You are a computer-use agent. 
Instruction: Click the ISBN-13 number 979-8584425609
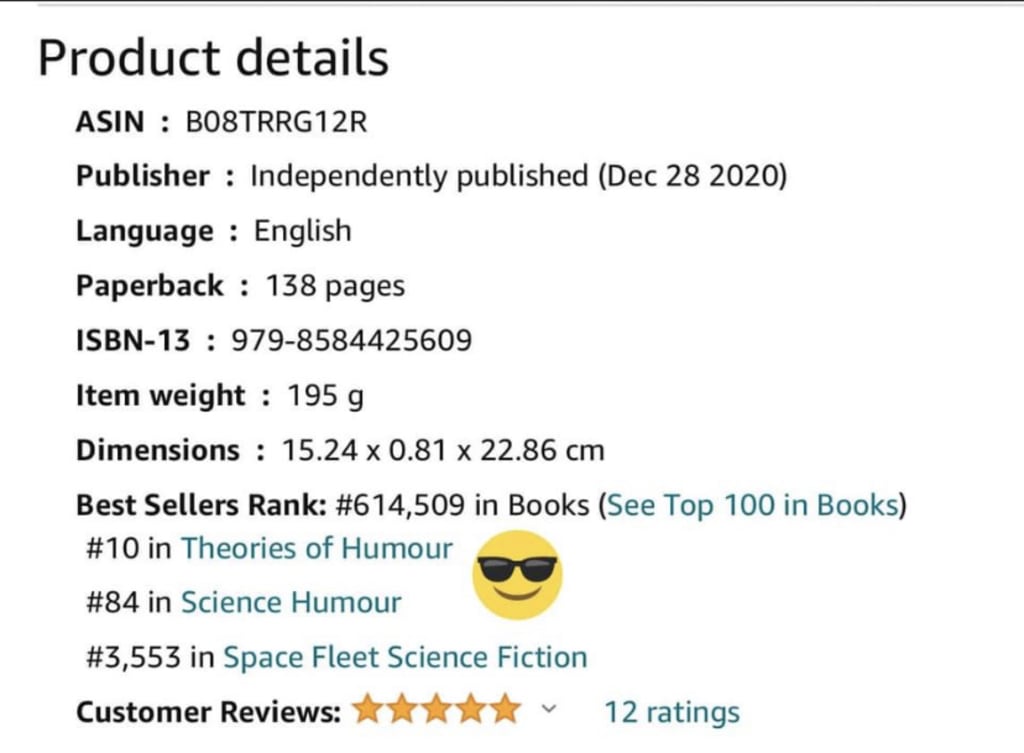[x=351, y=341]
